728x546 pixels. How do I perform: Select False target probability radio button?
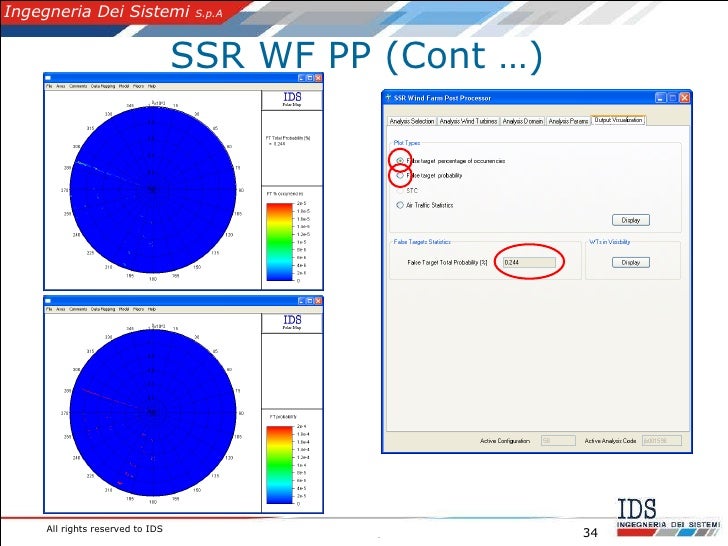click(x=400, y=176)
